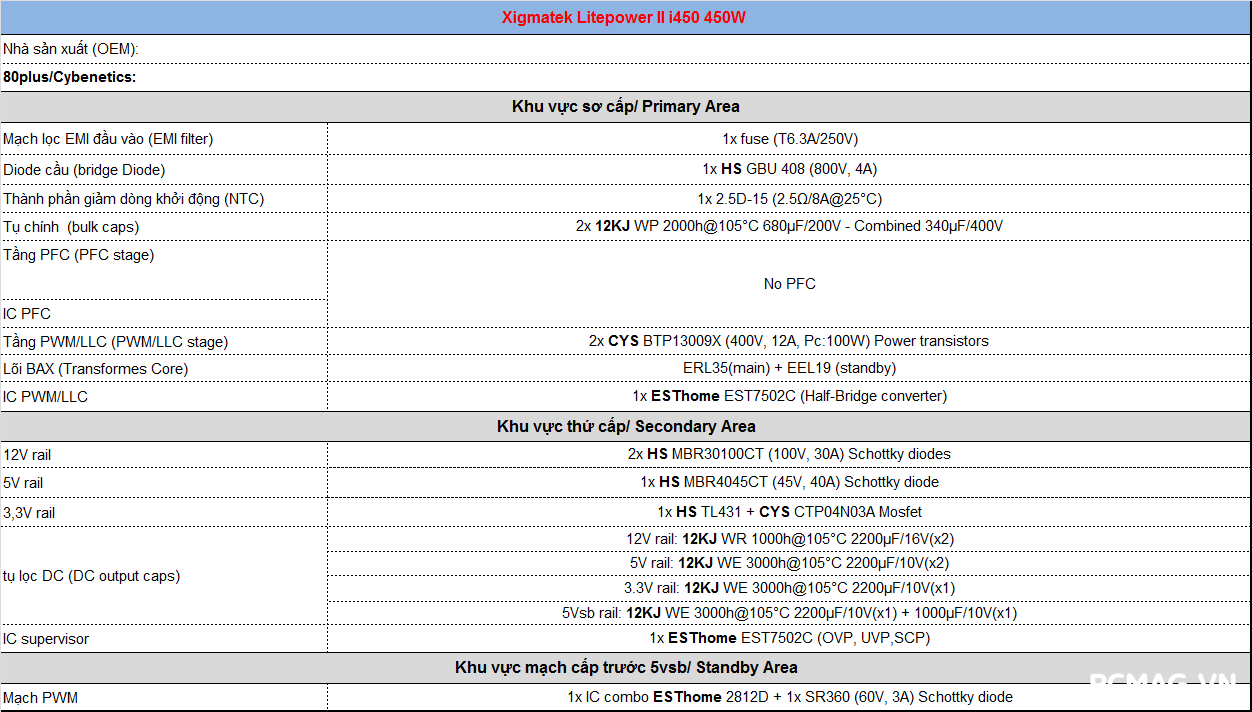Click the 5V rail 12KJ WE 2200µF/10V(x2) cell

(x=789, y=563)
